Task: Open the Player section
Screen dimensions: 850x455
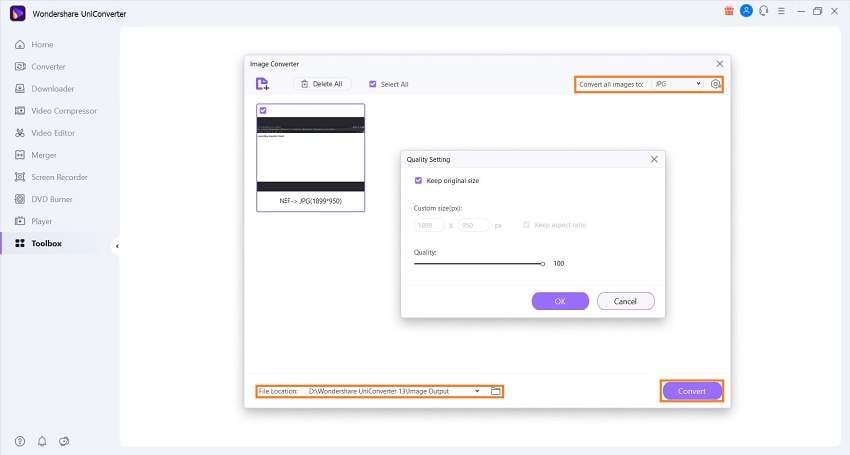Action: (34, 221)
